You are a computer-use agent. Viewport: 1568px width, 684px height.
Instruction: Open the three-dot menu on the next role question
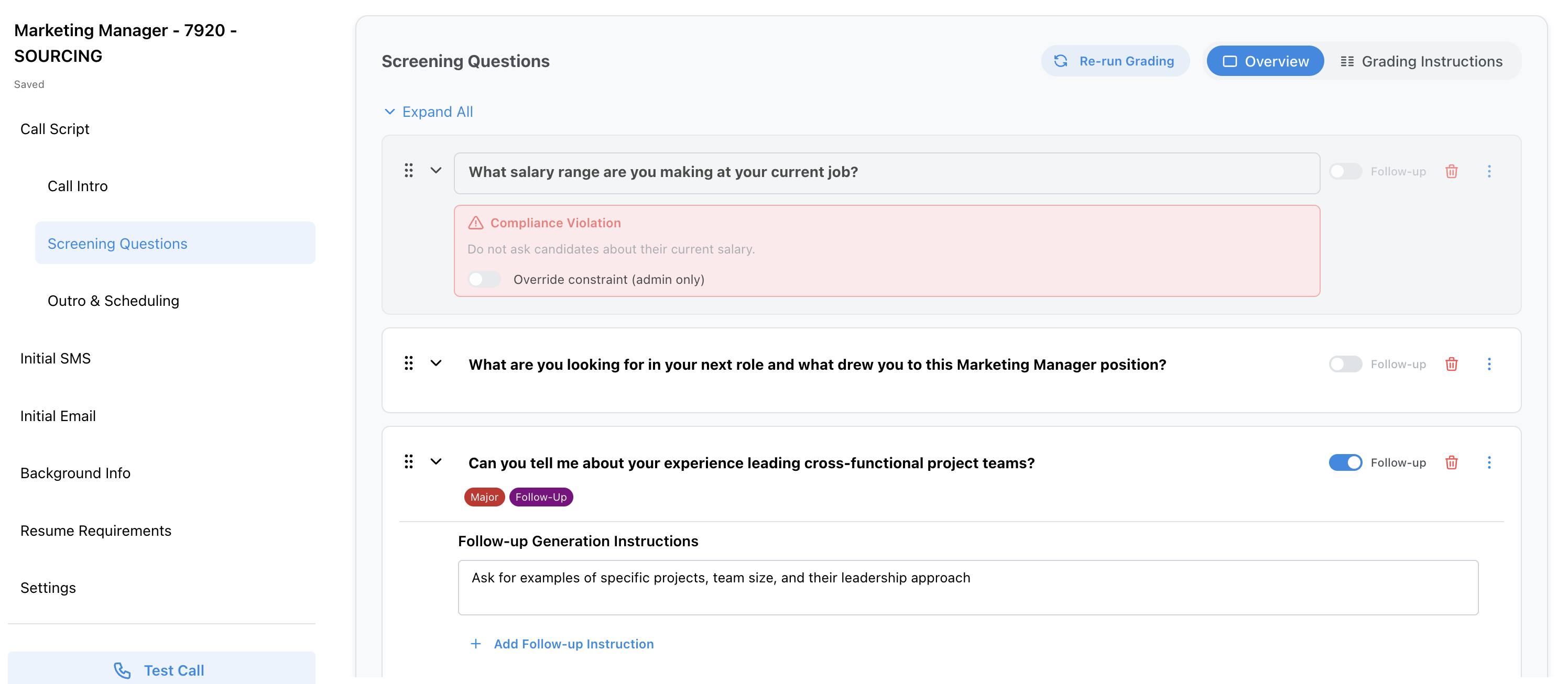tap(1489, 364)
